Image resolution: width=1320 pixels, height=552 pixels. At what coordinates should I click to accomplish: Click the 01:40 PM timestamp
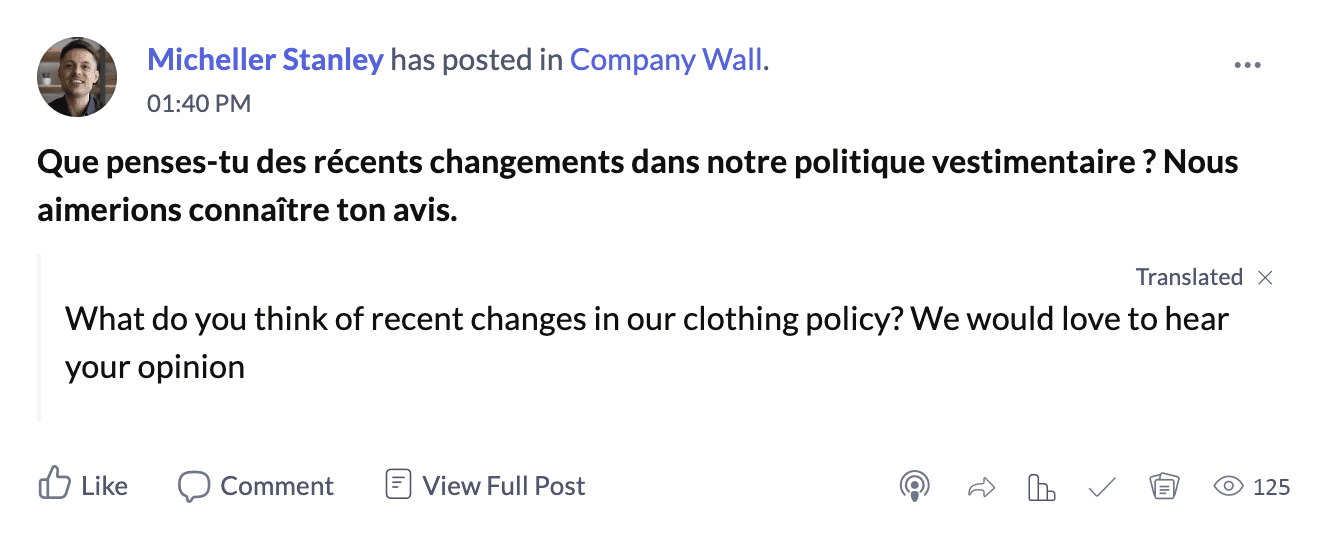(199, 103)
